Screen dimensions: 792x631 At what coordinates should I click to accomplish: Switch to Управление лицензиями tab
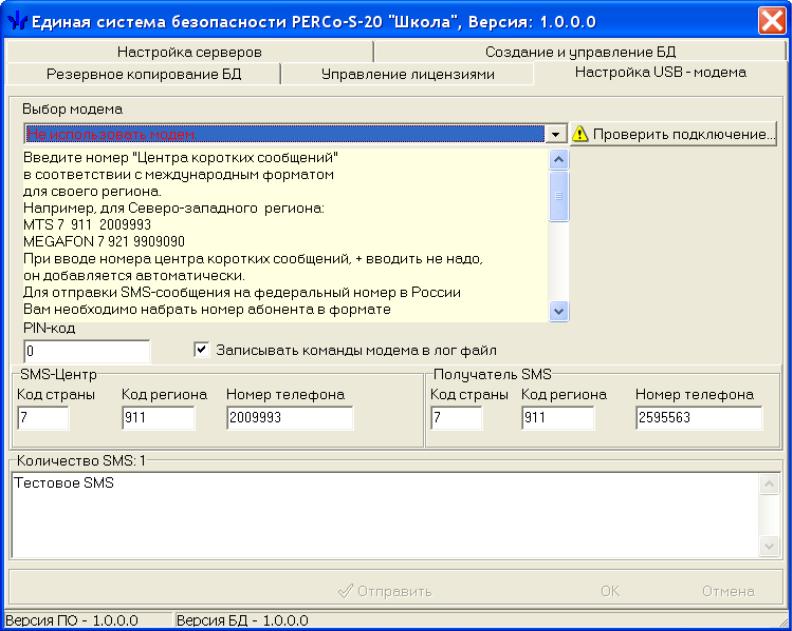point(407,74)
